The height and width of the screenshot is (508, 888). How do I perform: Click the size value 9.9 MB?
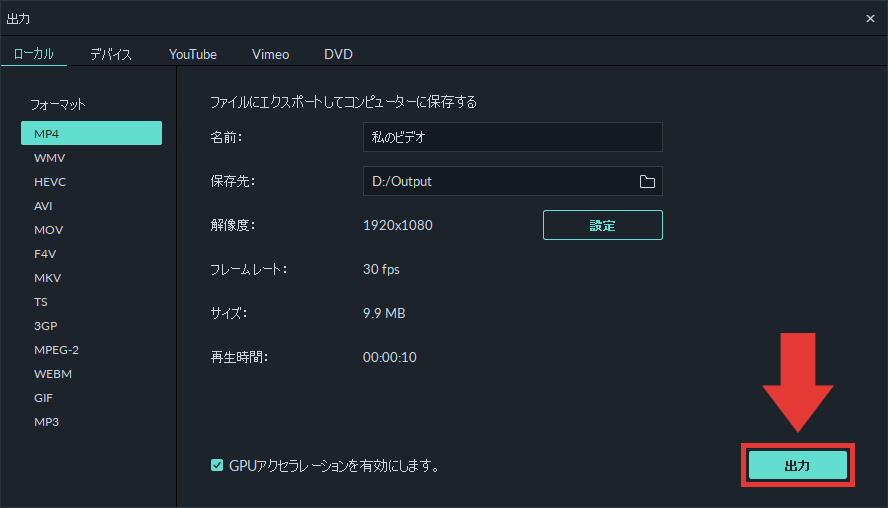pos(384,313)
